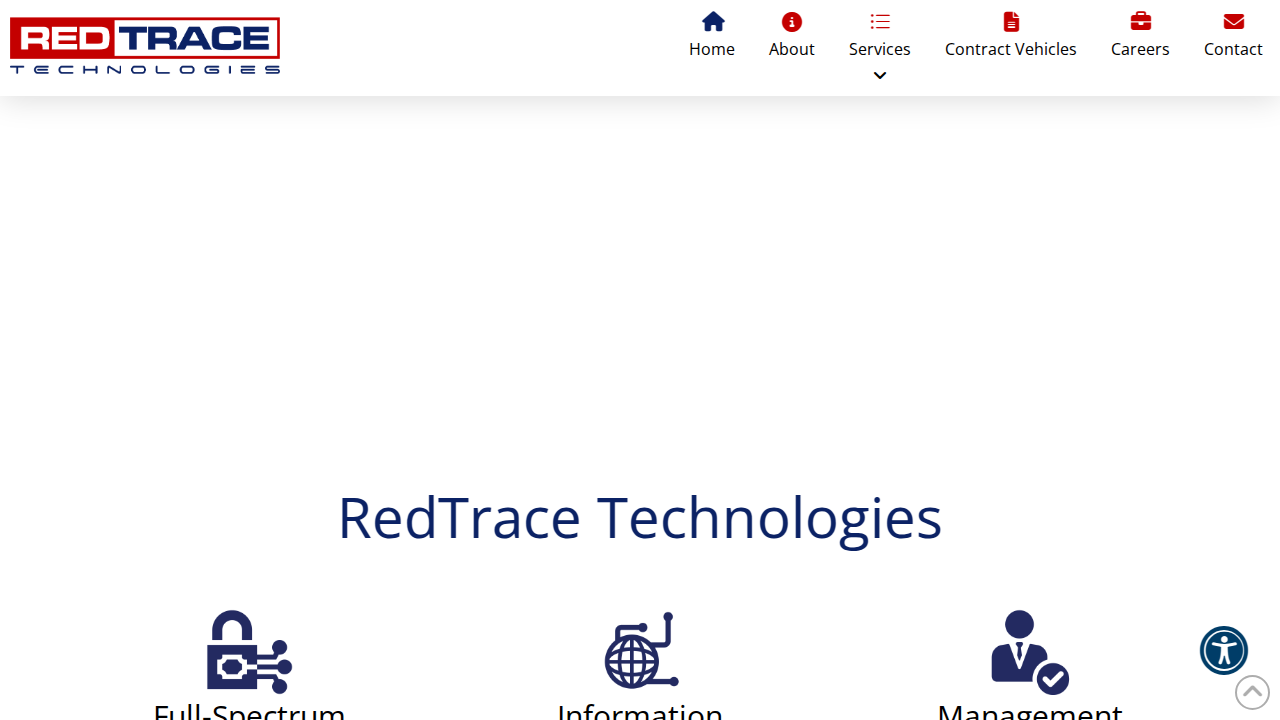Click the person with checkmark management icon
The width and height of the screenshot is (1280, 720).
pos(1030,652)
